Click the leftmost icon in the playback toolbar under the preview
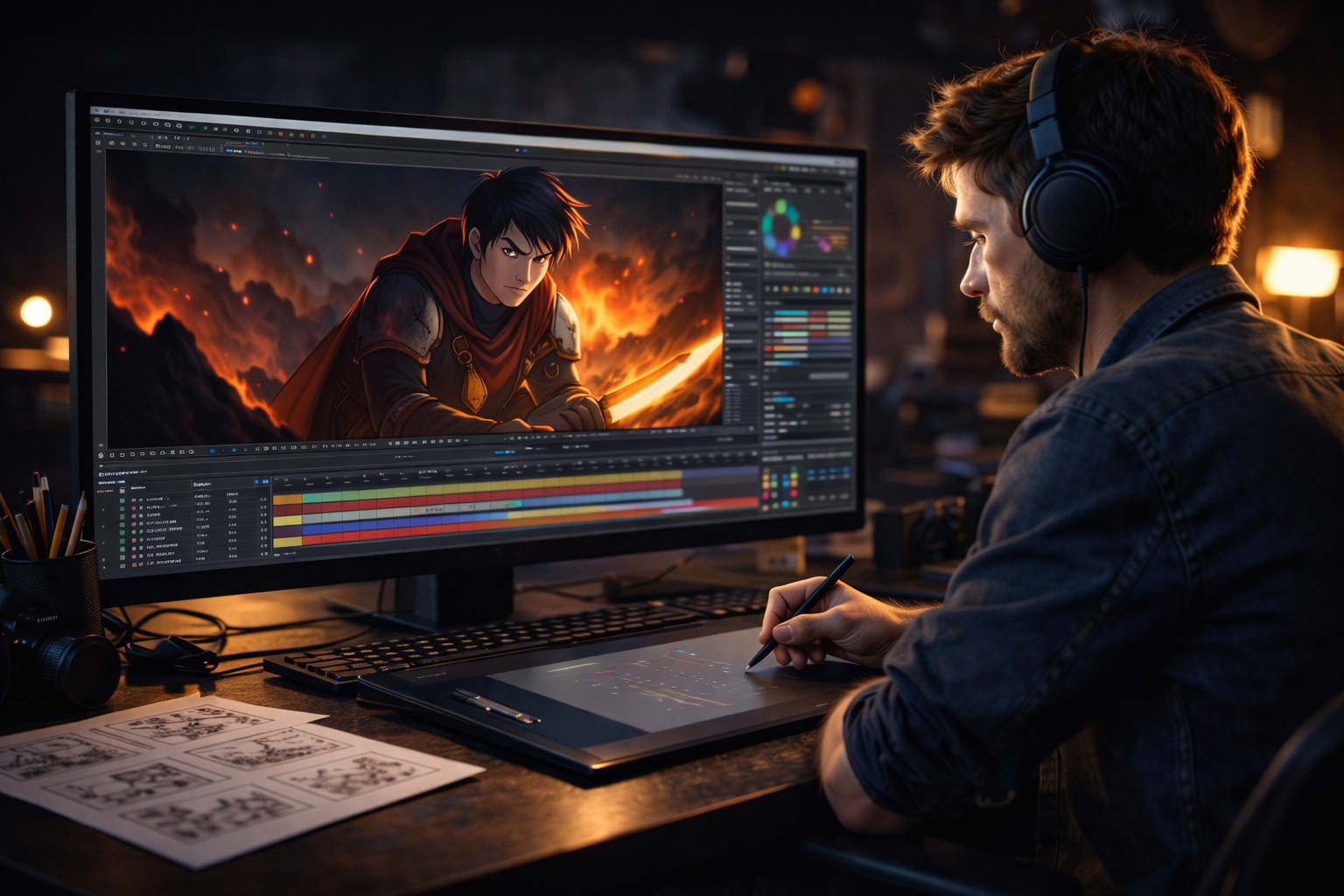 [101, 455]
